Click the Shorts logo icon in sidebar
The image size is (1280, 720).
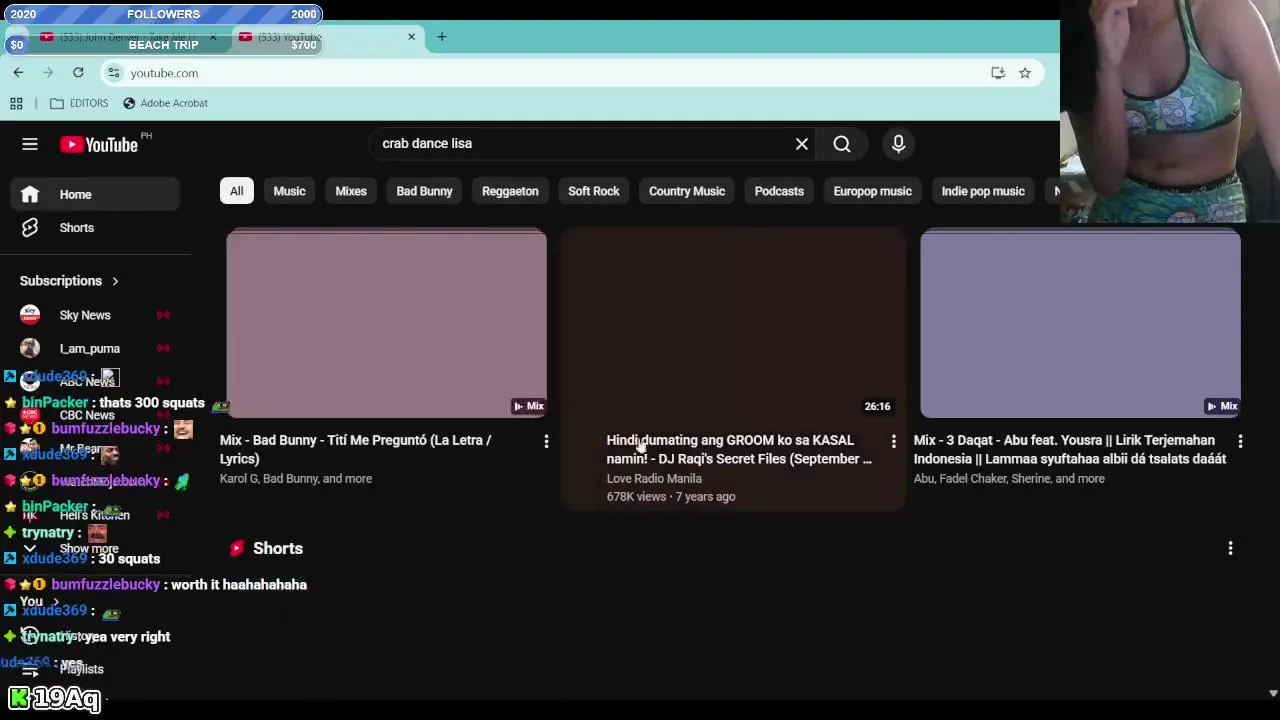point(30,228)
